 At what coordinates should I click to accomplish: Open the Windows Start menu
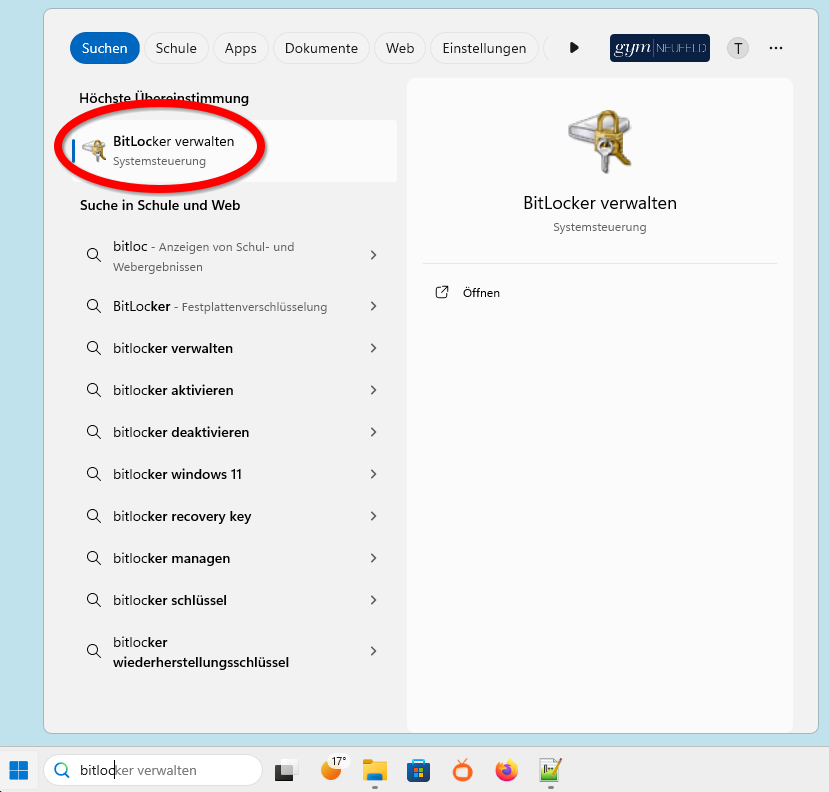18,770
